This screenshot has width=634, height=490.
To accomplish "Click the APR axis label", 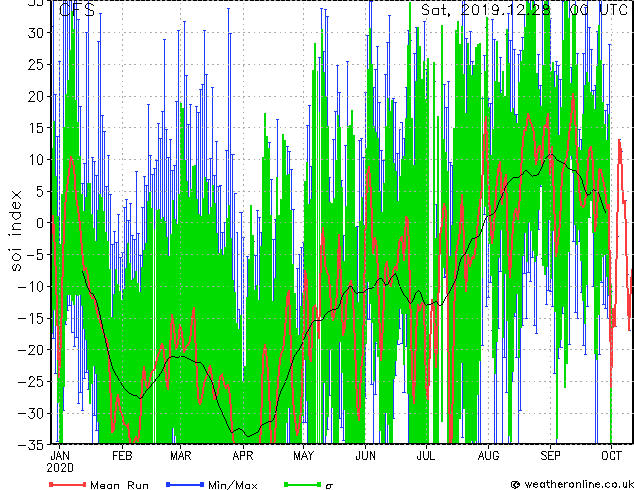I will 243,456.
